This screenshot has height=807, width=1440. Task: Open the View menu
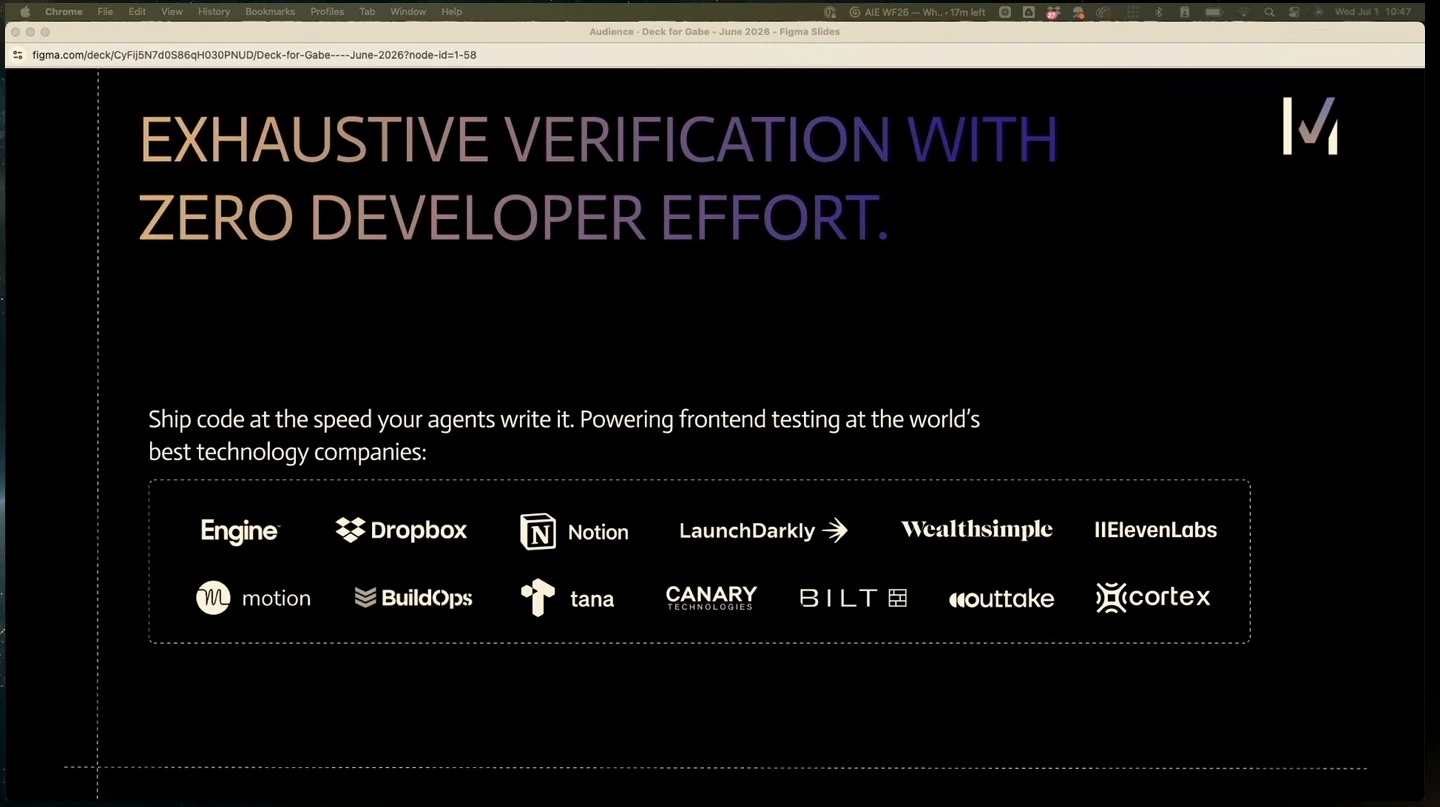tap(172, 12)
